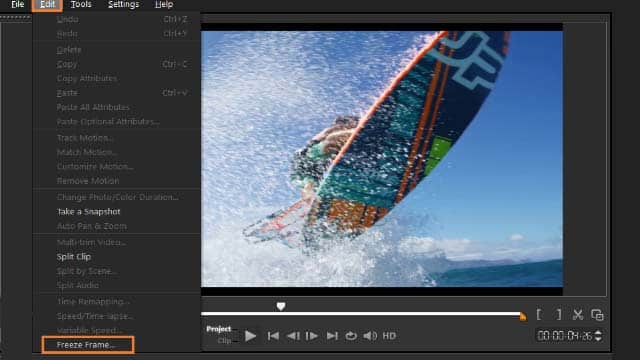
Task: Split the clip using the scissors icon
Action: [578, 315]
